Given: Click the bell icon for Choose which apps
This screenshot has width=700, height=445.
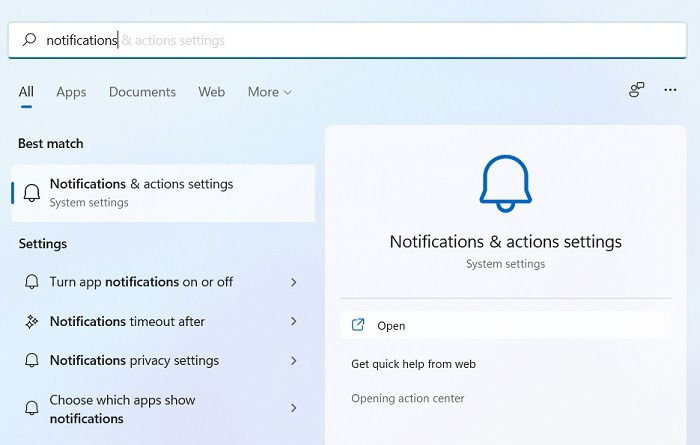Looking at the screenshot, I should (x=32, y=408).
